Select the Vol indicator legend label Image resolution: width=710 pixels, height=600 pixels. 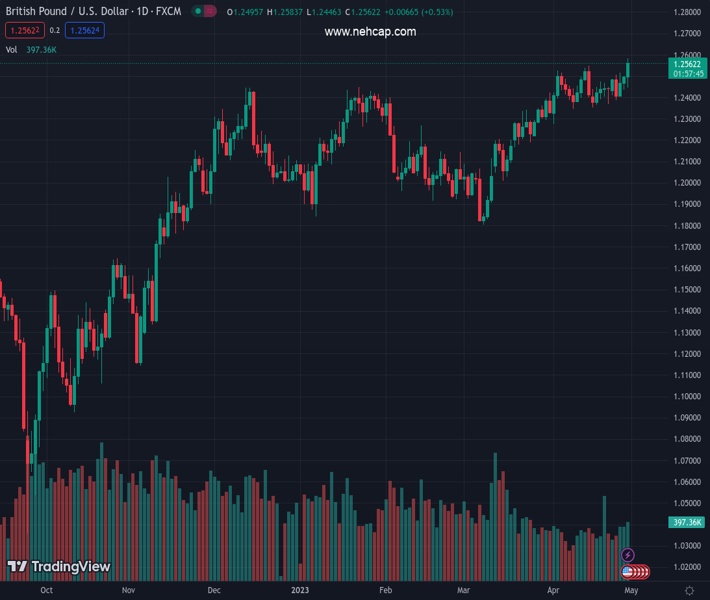(11, 49)
